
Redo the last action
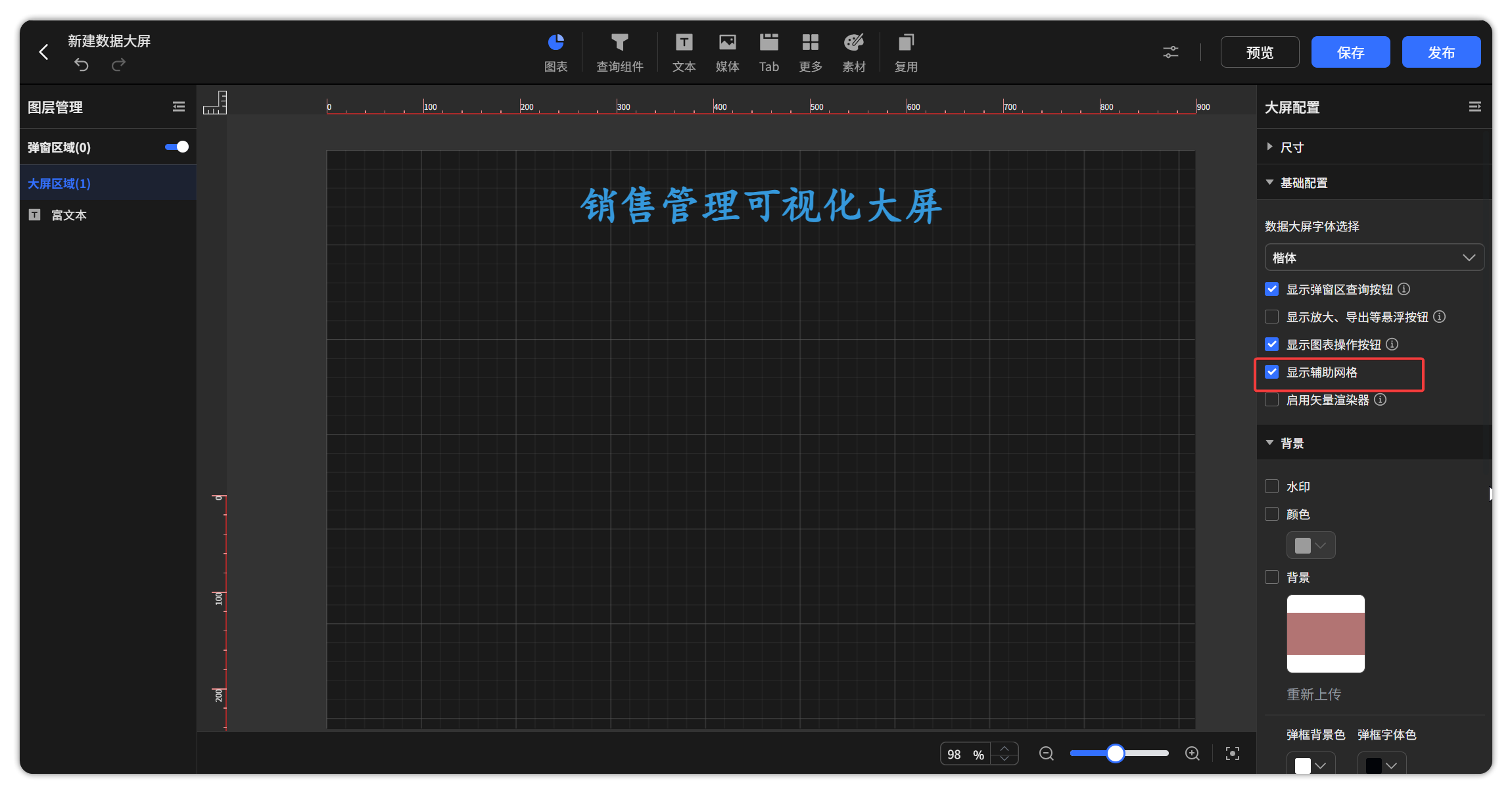(118, 64)
